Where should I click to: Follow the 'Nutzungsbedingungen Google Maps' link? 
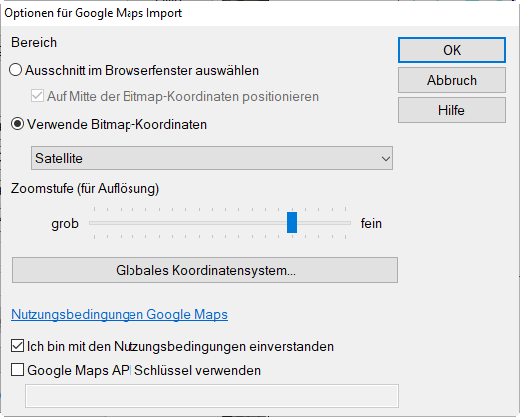[x=119, y=314]
